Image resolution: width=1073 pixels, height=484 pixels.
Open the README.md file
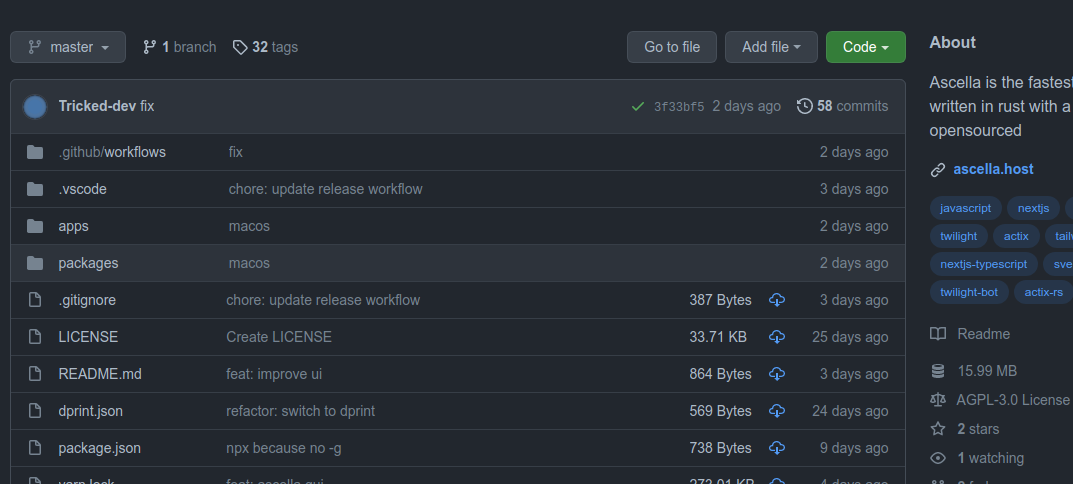click(x=100, y=374)
